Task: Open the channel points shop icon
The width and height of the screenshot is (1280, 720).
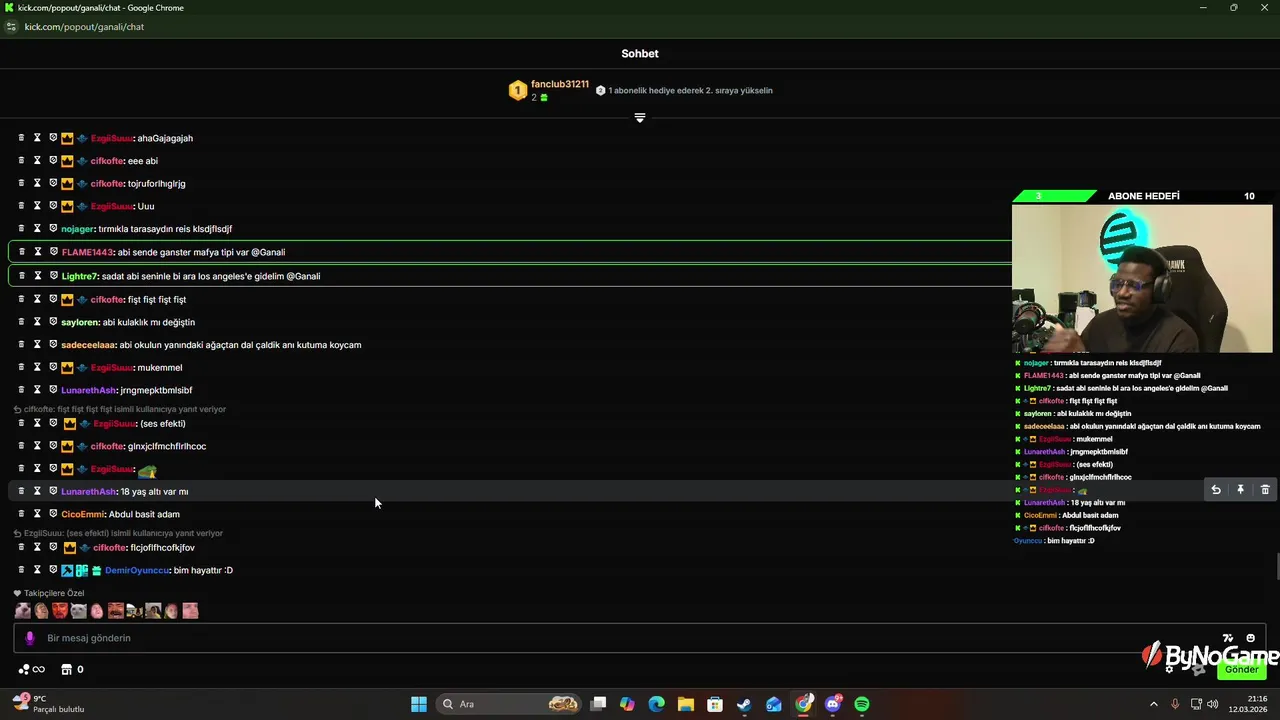Action: [x=67, y=669]
